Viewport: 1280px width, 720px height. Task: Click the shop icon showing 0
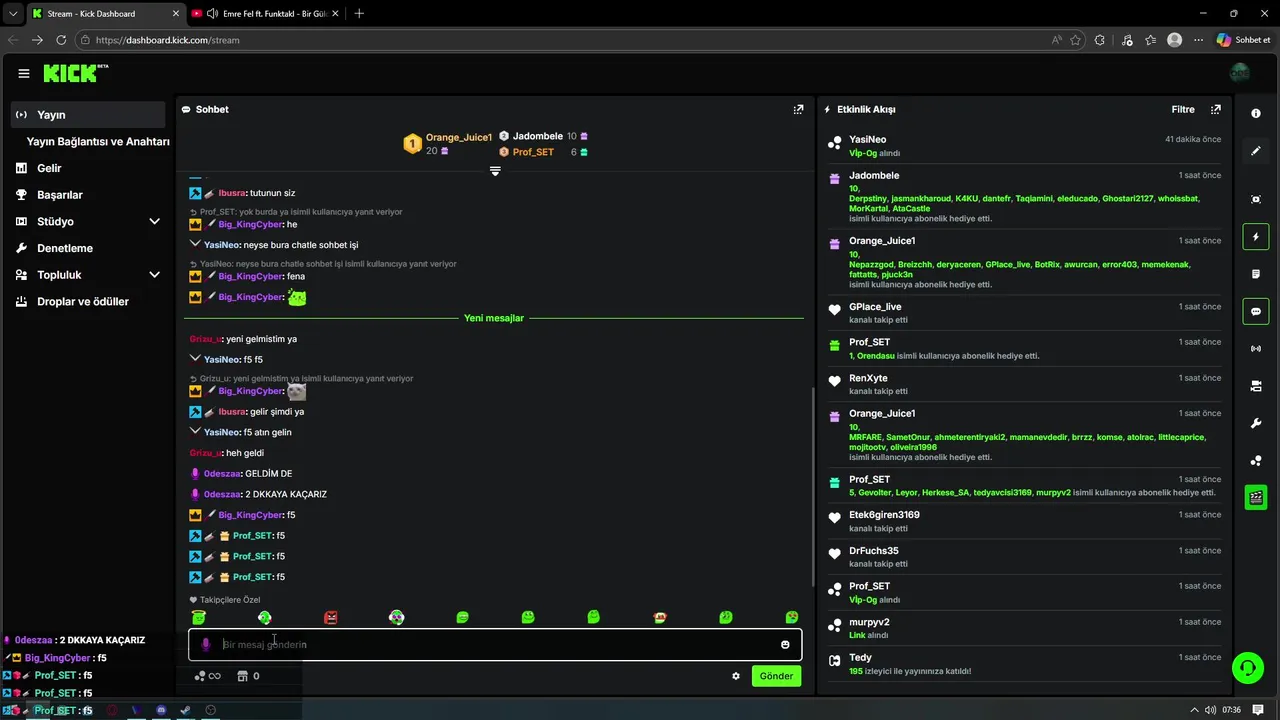[248, 676]
